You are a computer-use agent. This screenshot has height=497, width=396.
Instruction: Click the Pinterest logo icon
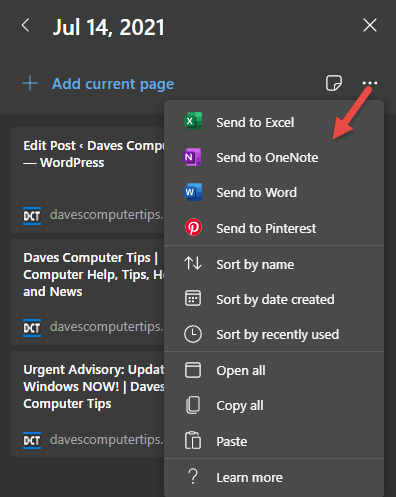193,227
